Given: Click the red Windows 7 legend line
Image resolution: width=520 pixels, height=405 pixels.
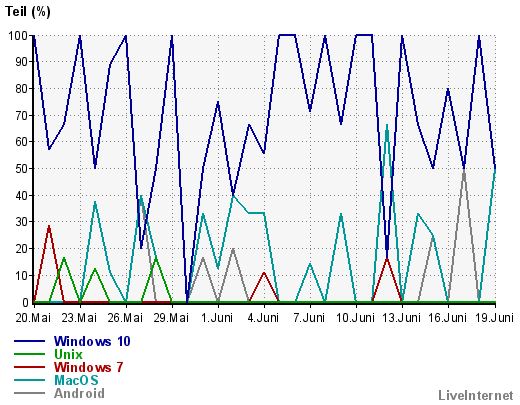Looking at the screenshot, I should 29,367.
